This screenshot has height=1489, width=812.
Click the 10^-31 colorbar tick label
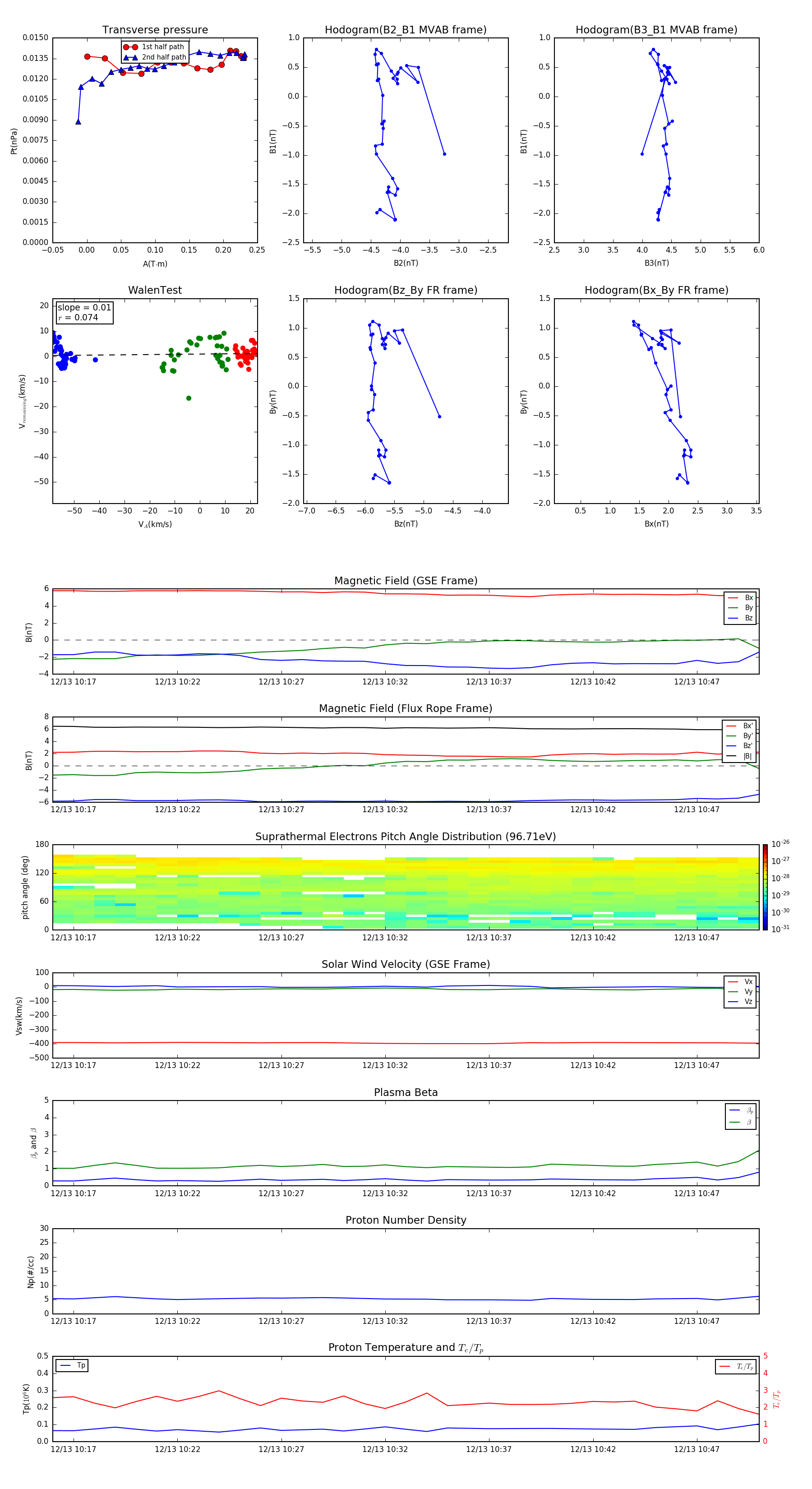tap(780, 929)
